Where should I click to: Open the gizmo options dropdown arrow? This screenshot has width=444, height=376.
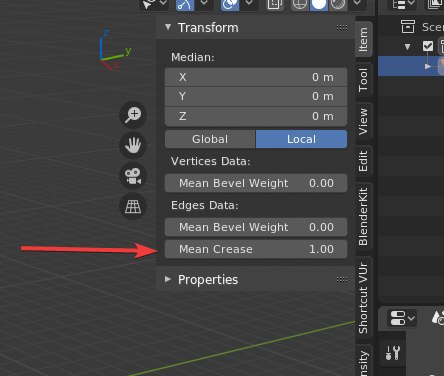pos(204,4)
